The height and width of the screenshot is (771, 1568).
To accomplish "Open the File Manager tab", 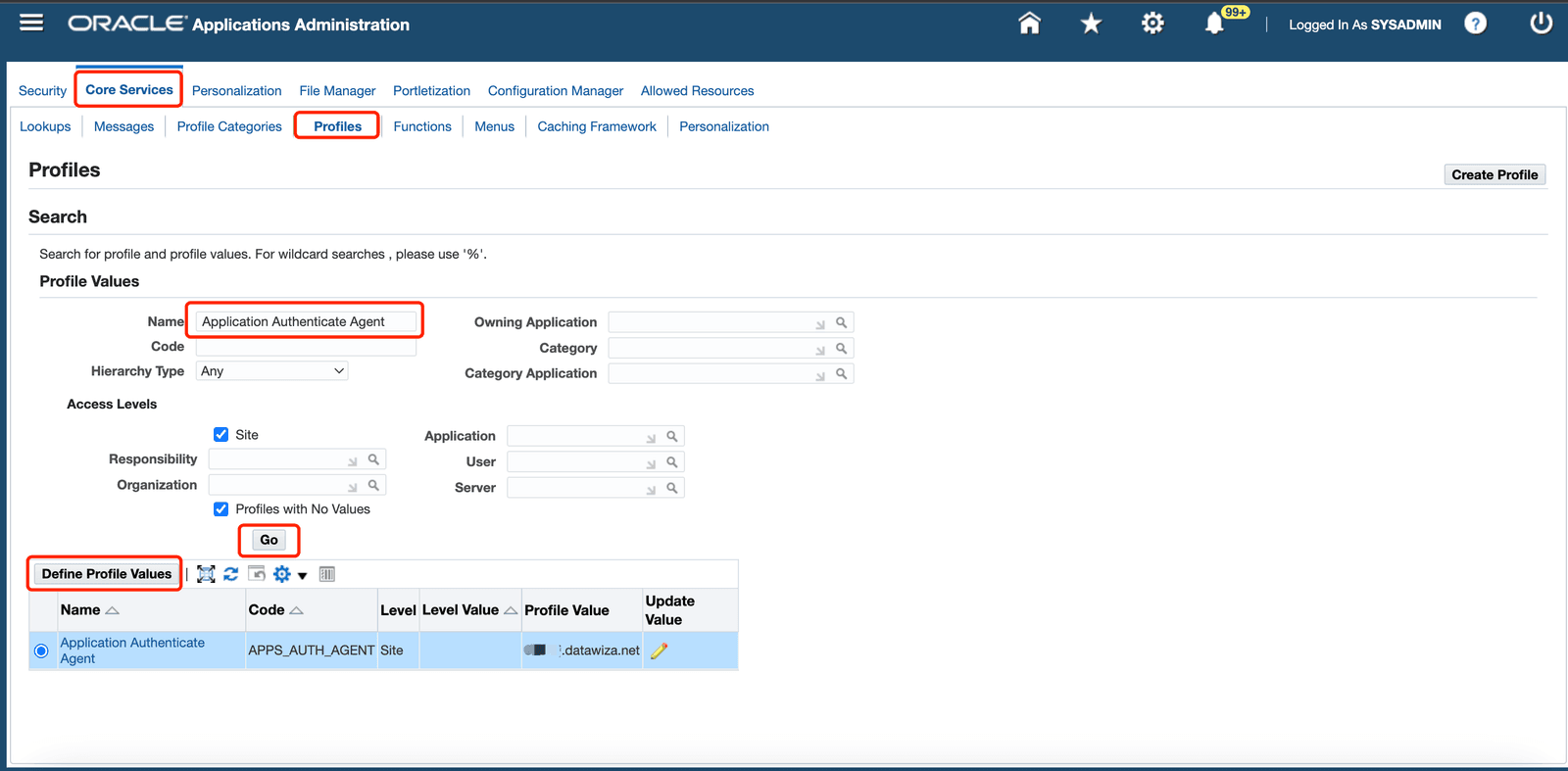I will (x=337, y=90).
